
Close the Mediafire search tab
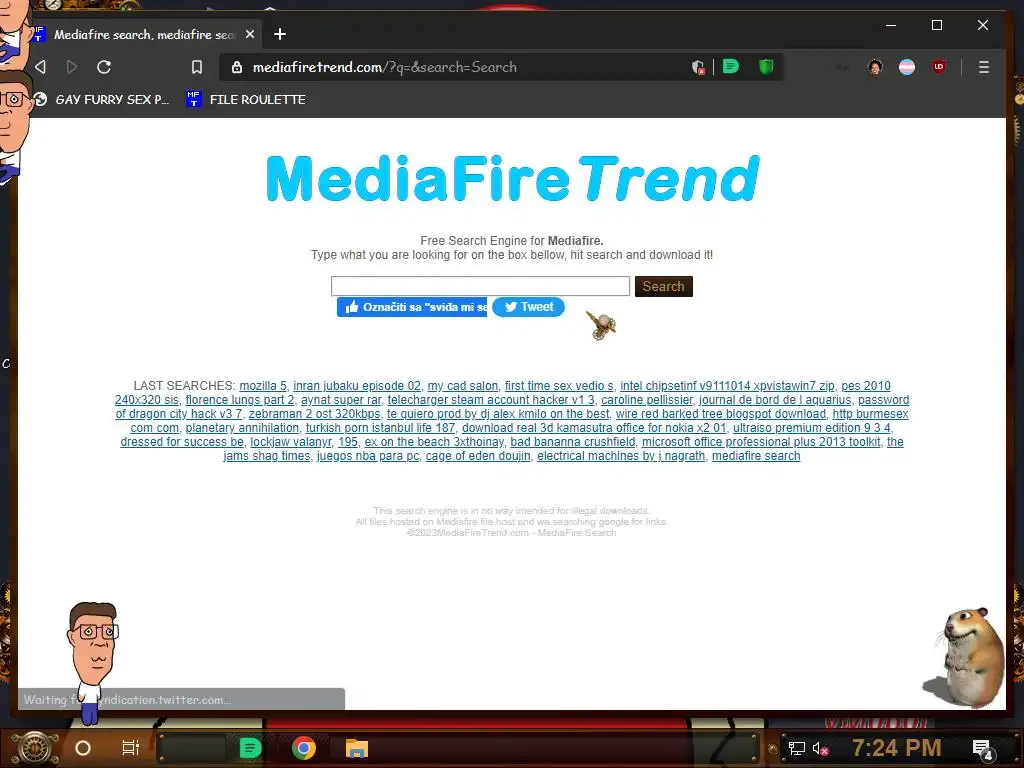click(x=249, y=34)
